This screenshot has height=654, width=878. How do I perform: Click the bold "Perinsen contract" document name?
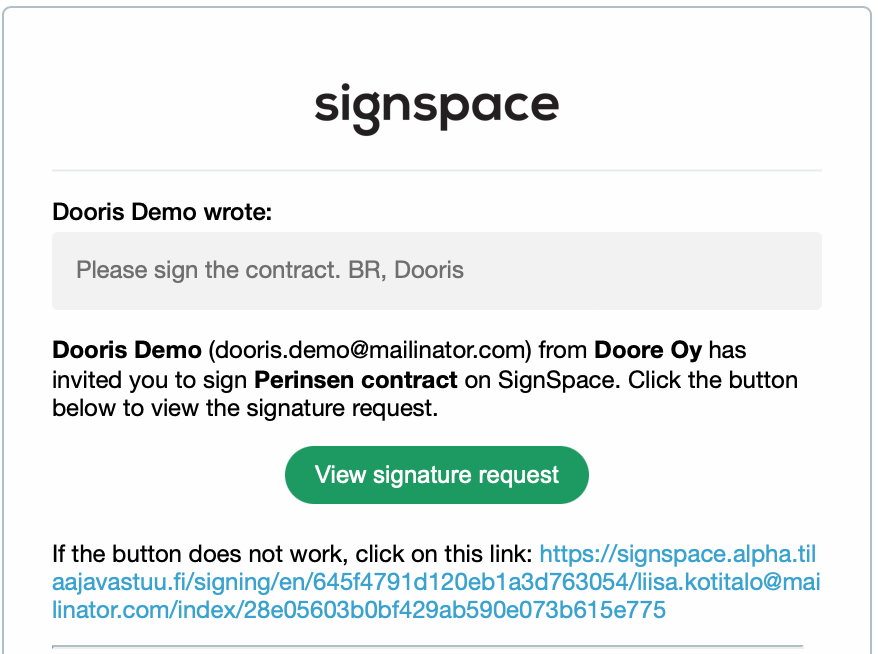tap(356, 380)
